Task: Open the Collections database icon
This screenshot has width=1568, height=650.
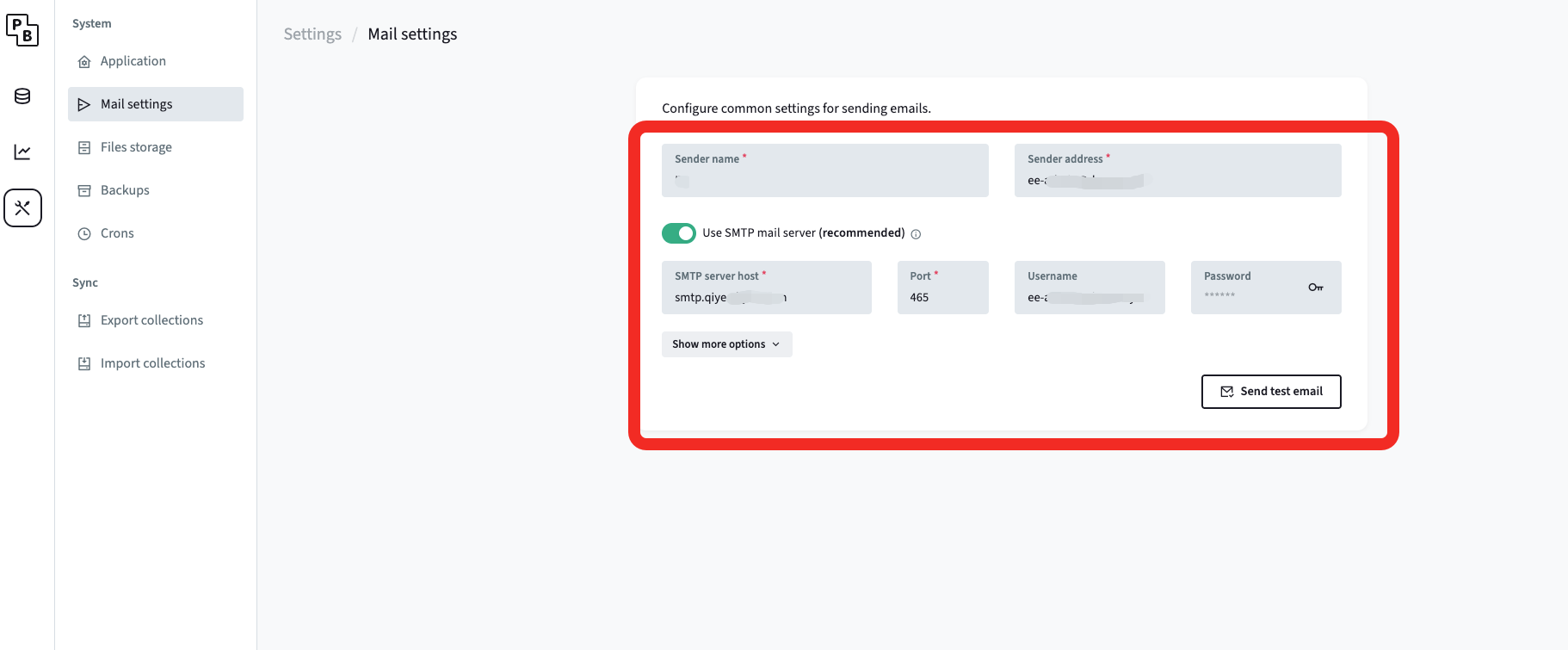Action: tap(22, 96)
